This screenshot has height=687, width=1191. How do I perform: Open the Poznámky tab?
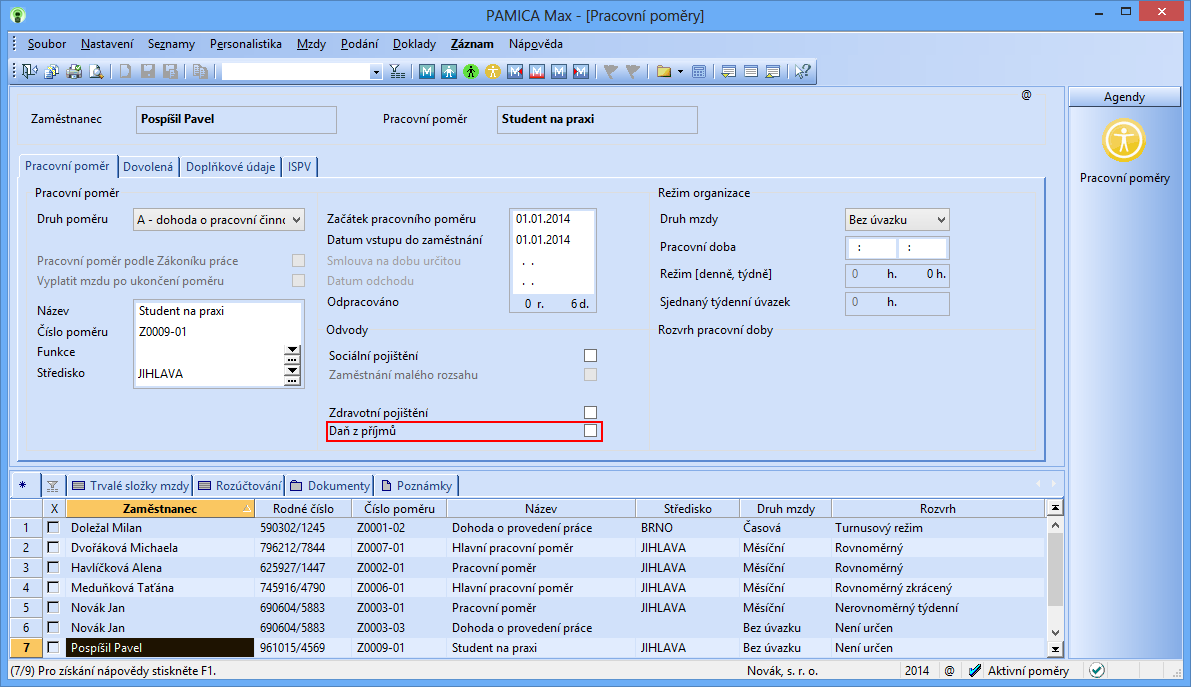pyautogui.click(x=417, y=486)
